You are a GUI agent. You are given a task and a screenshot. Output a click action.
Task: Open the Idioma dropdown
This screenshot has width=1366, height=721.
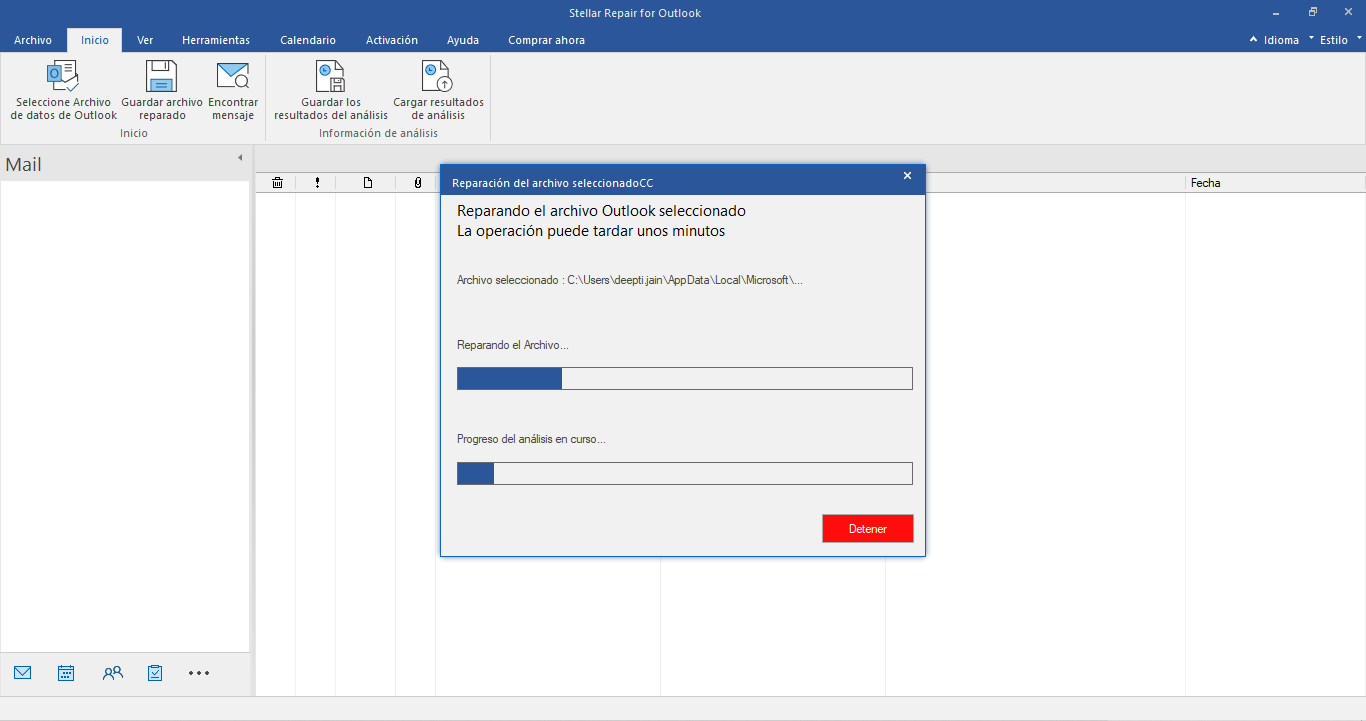[1281, 40]
